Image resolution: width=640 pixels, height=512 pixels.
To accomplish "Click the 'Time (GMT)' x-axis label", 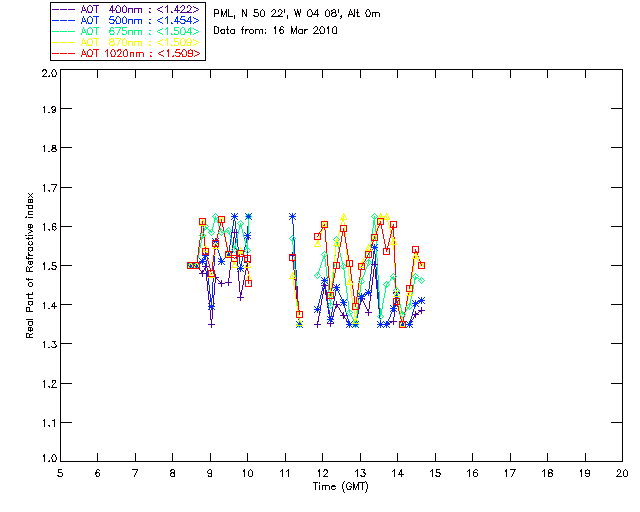I will 341,487.
